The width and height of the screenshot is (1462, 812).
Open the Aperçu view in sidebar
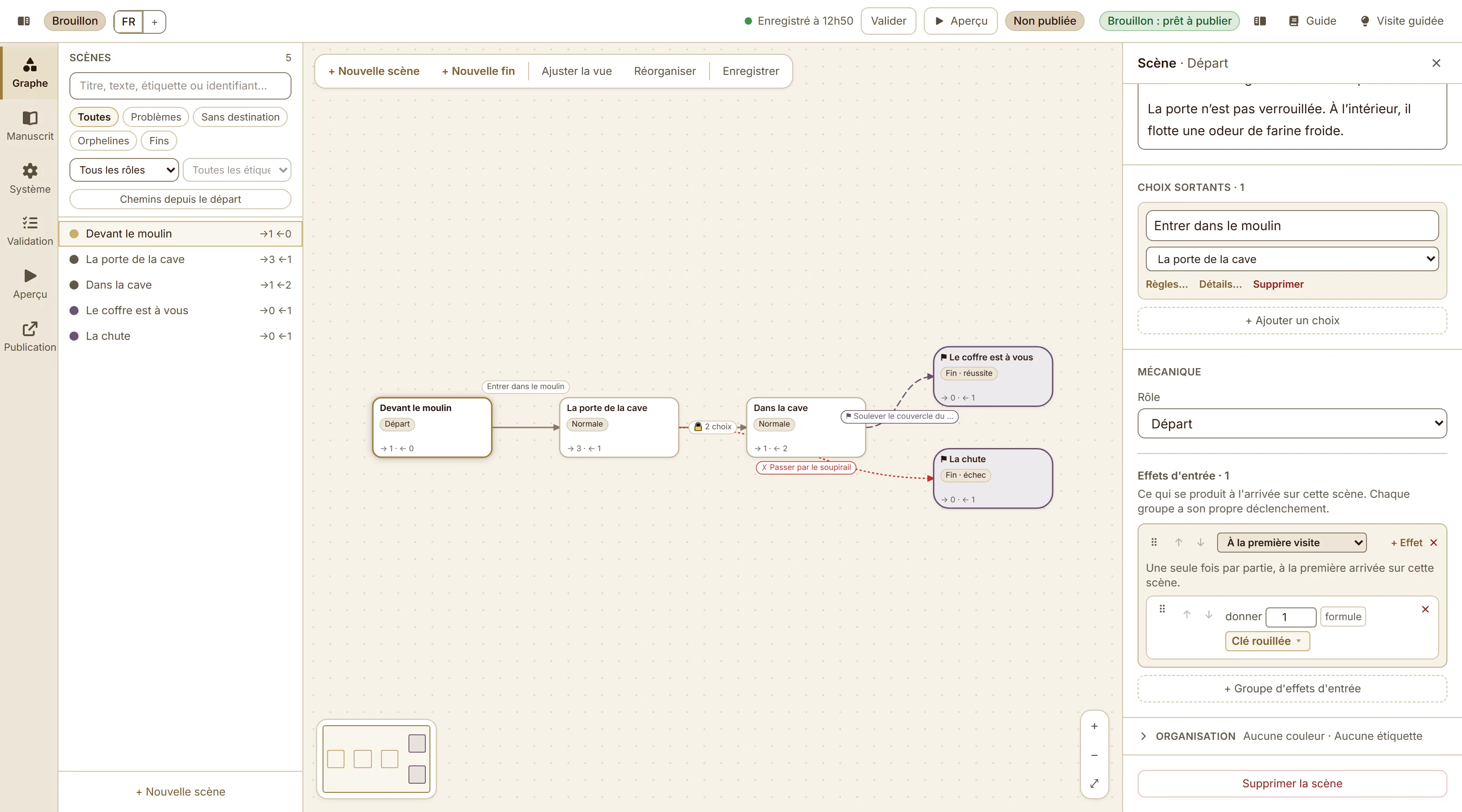pyautogui.click(x=30, y=284)
